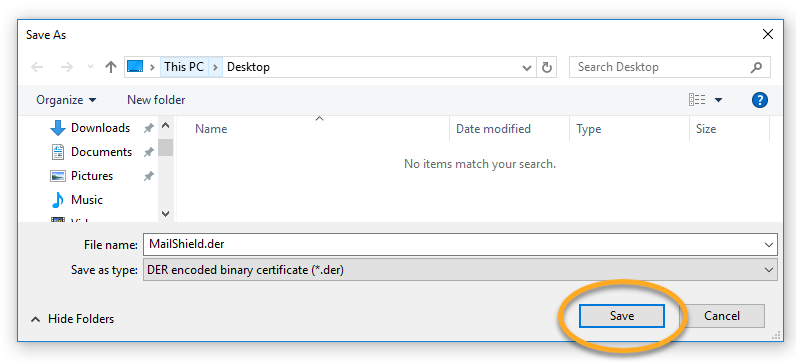Click the change view icon
Viewport: 796px width, 363px height.
tap(697, 100)
